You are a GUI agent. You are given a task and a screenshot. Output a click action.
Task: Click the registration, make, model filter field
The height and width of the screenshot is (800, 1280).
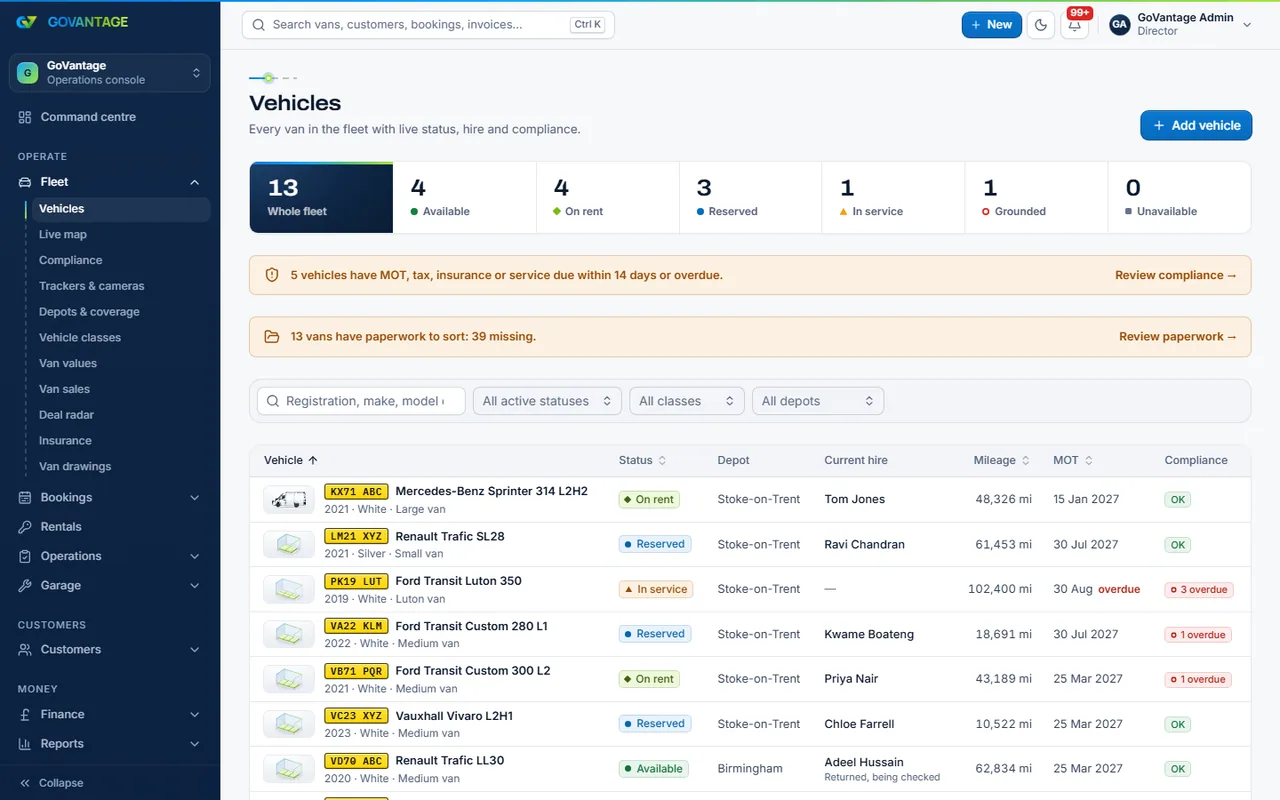[361, 401]
